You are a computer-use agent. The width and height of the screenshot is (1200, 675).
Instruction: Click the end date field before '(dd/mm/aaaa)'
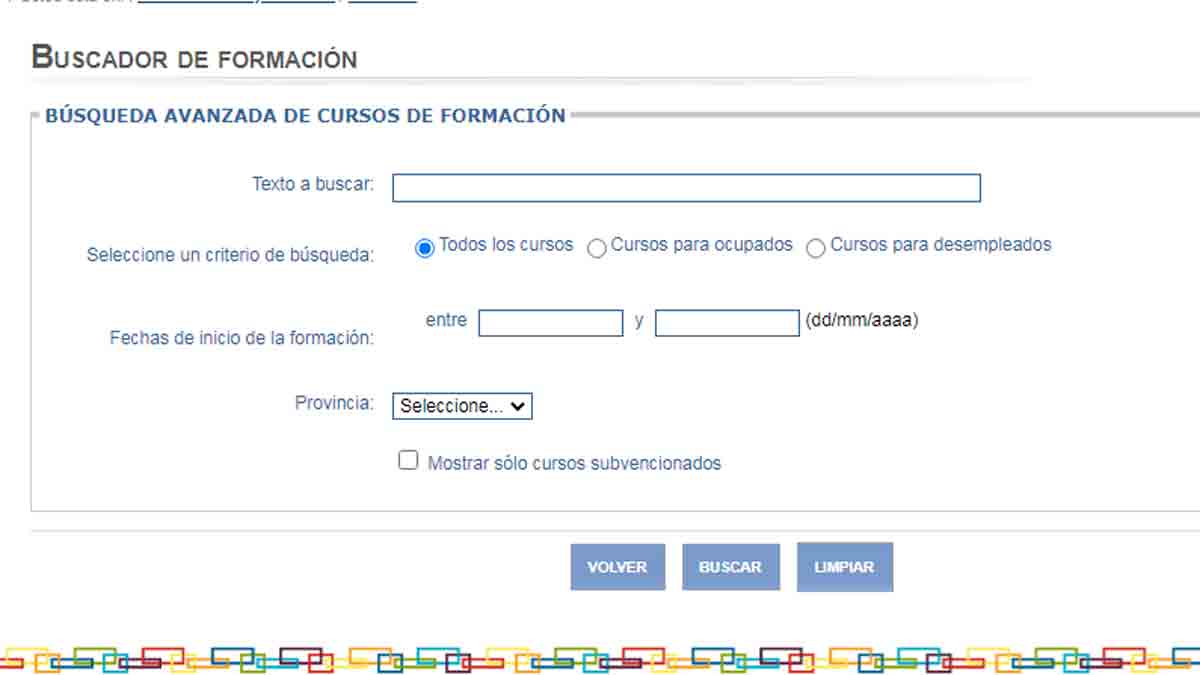pos(727,323)
